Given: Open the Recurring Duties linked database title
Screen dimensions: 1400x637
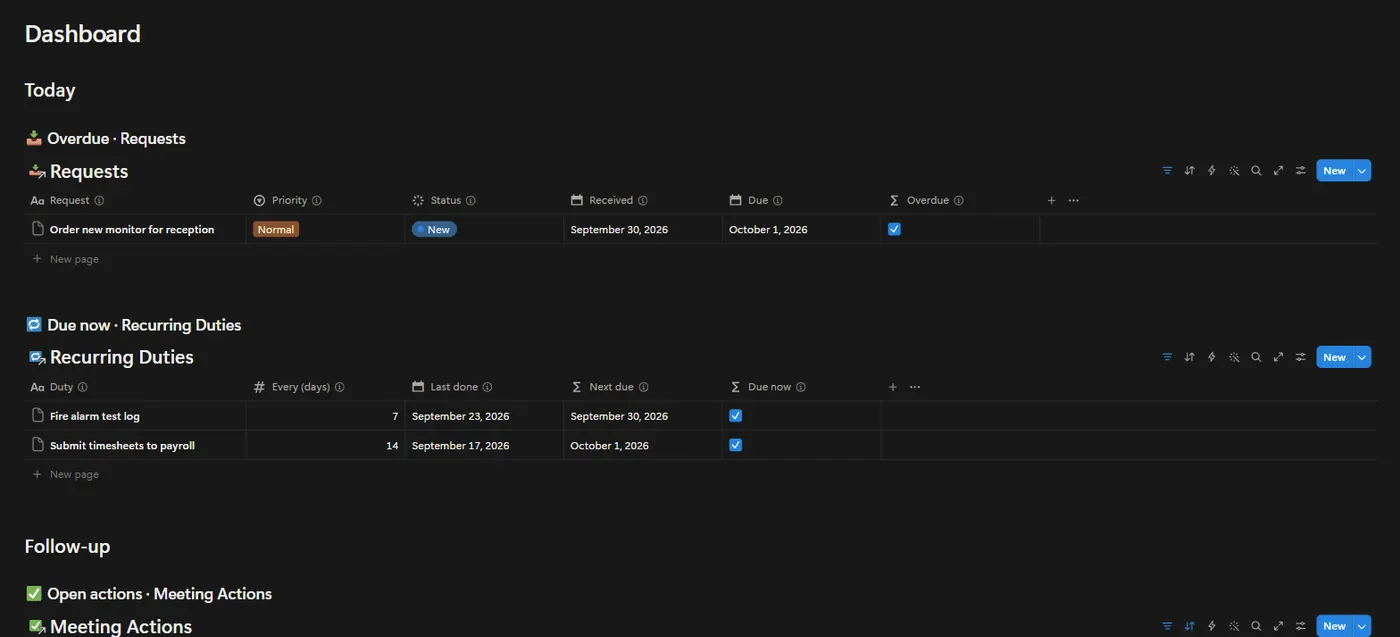Looking at the screenshot, I should click(122, 357).
